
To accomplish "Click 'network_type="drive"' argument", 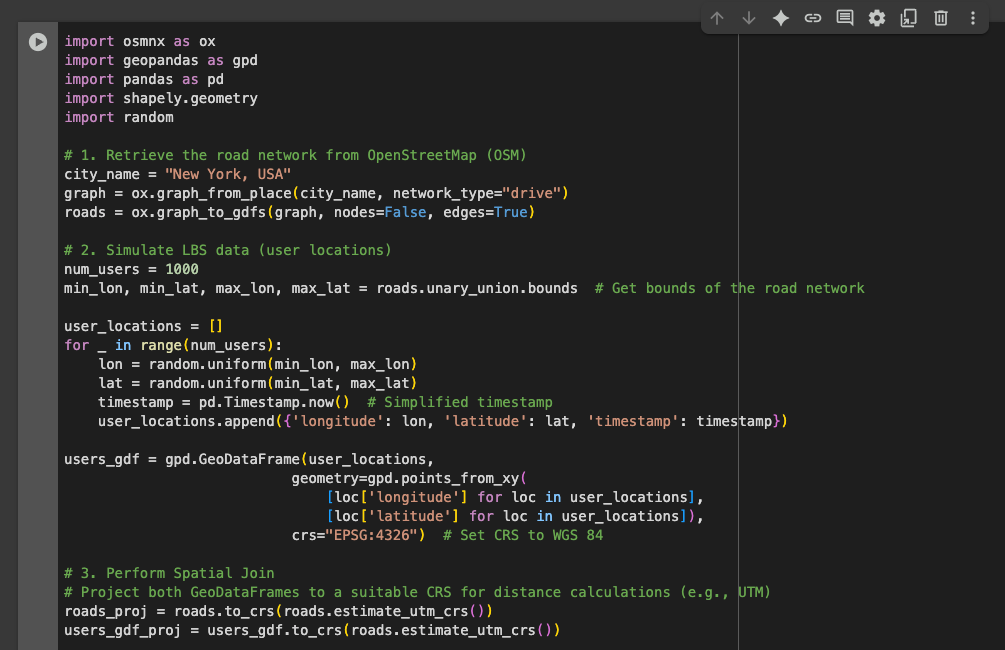I will click(x=477, y=193).
